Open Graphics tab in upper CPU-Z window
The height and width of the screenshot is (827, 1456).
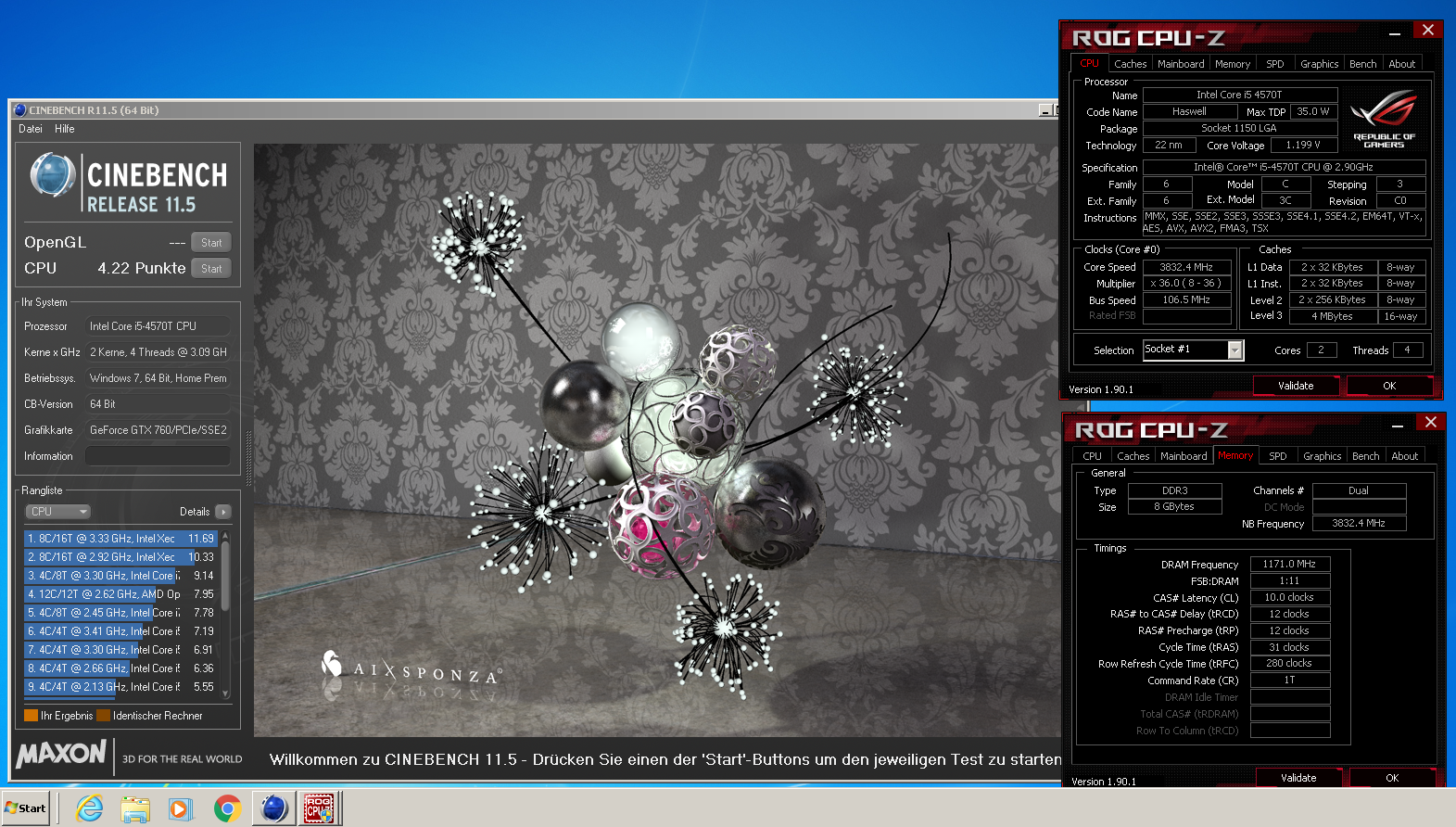click(x=1319, y=64)
